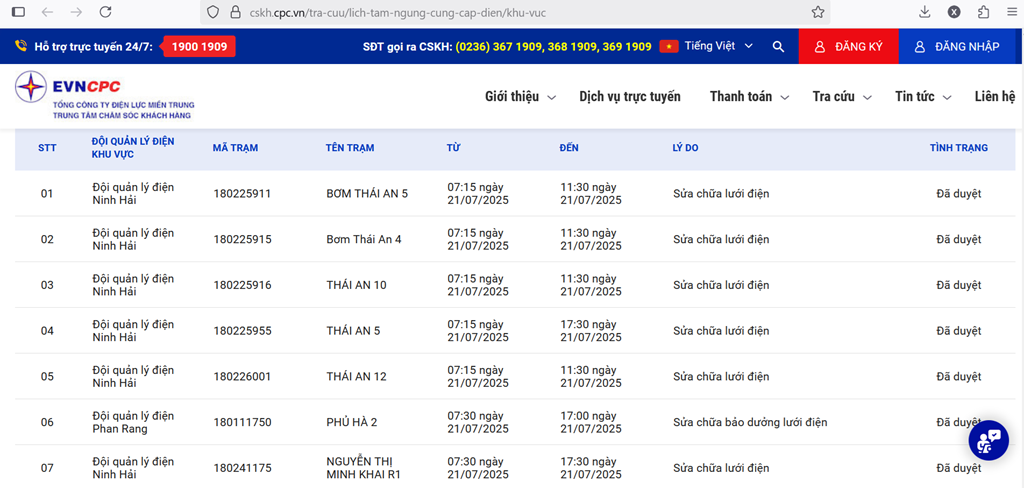Click the search magnifier icon in header
1024x488 pixels.
click(x=778, y=47)
